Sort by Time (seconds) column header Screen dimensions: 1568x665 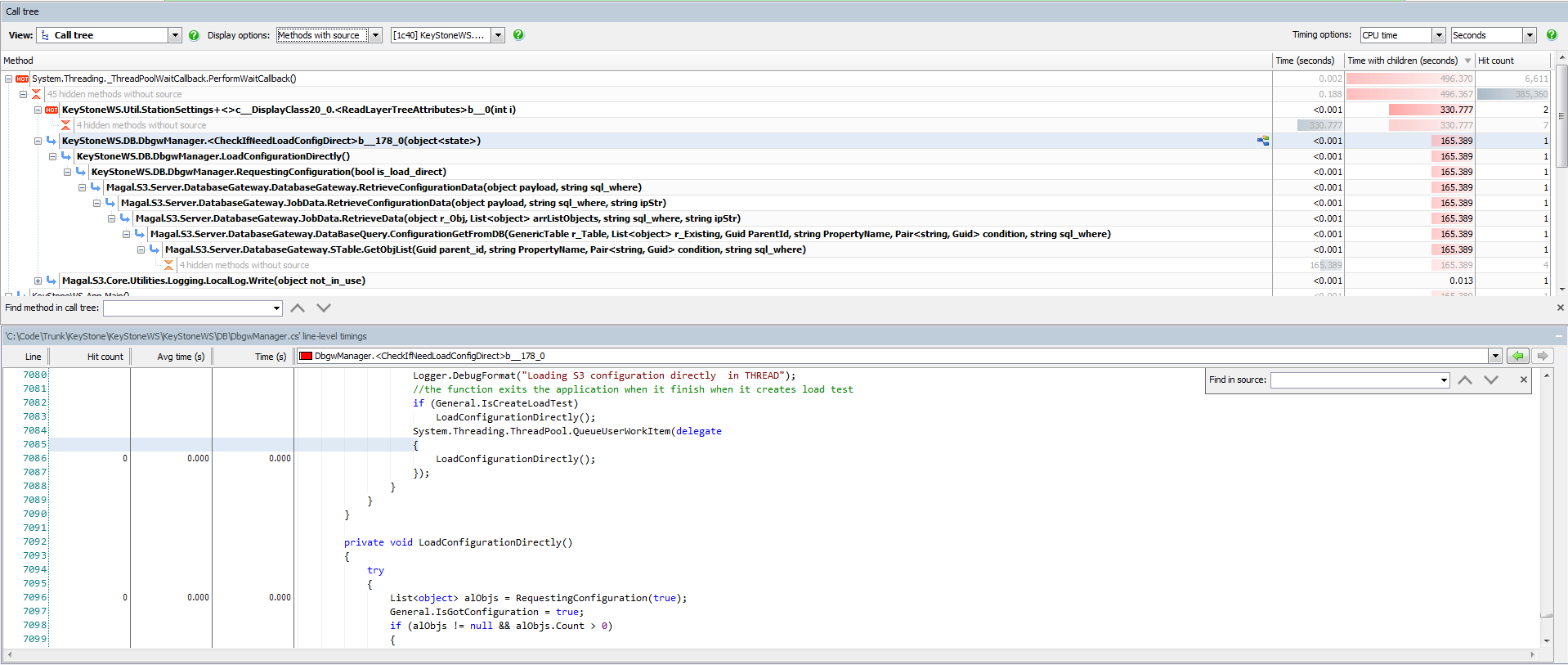pyautogui.click(x=1308, y=61)
